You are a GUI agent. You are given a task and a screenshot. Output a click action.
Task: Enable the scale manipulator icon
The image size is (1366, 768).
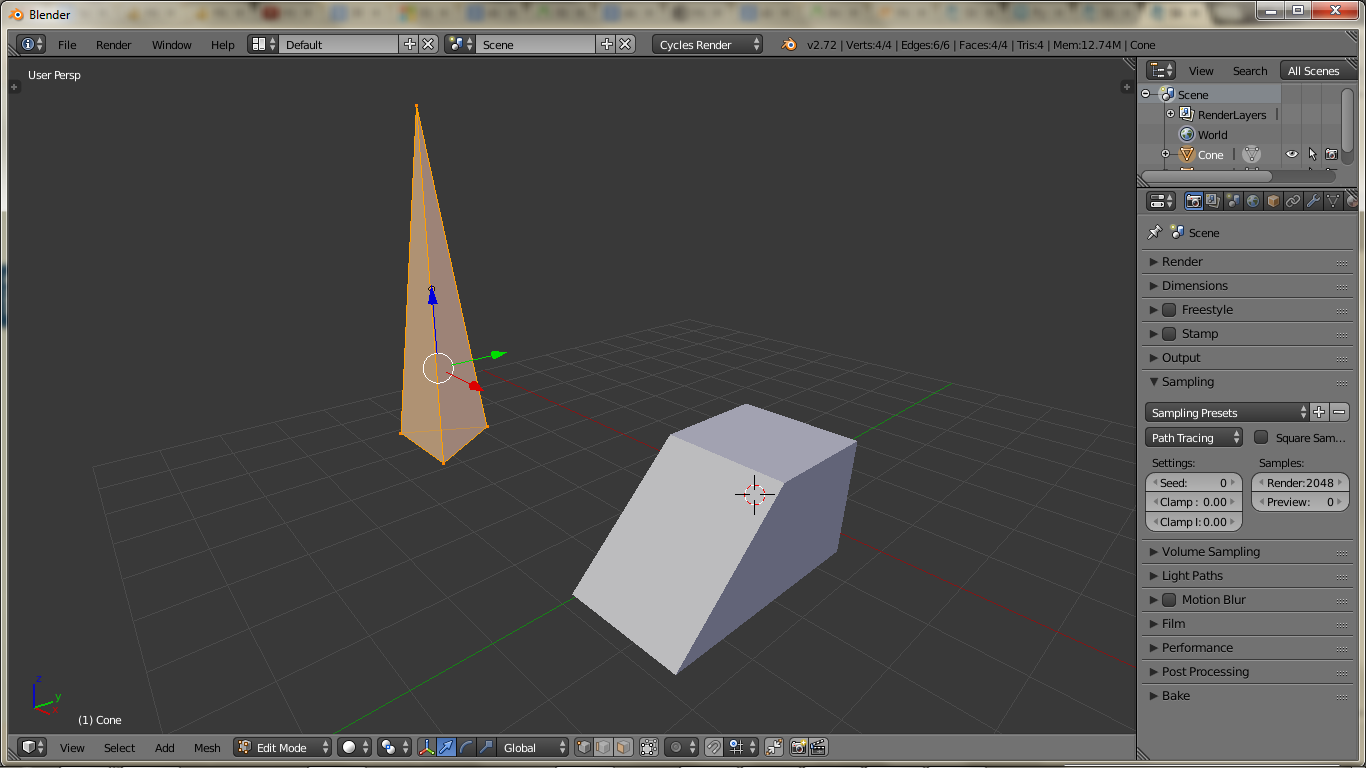(486, 747)
